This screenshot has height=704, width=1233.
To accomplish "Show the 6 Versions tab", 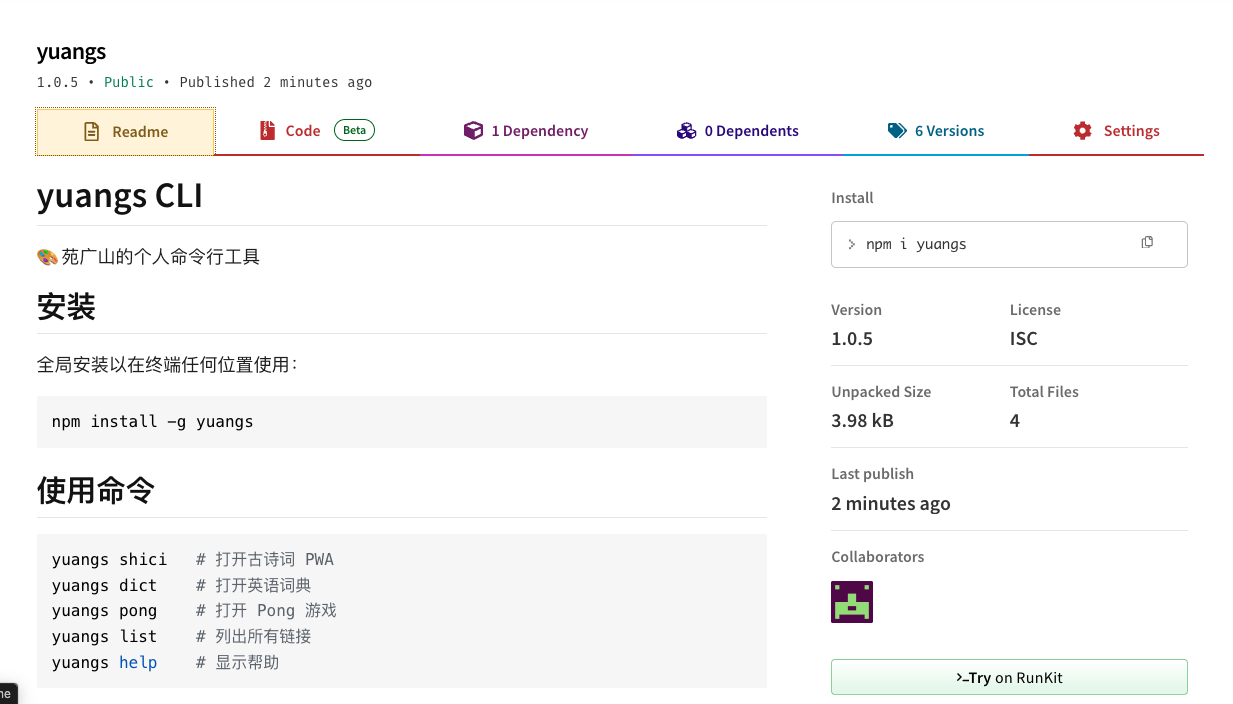I will pos(949,131).
